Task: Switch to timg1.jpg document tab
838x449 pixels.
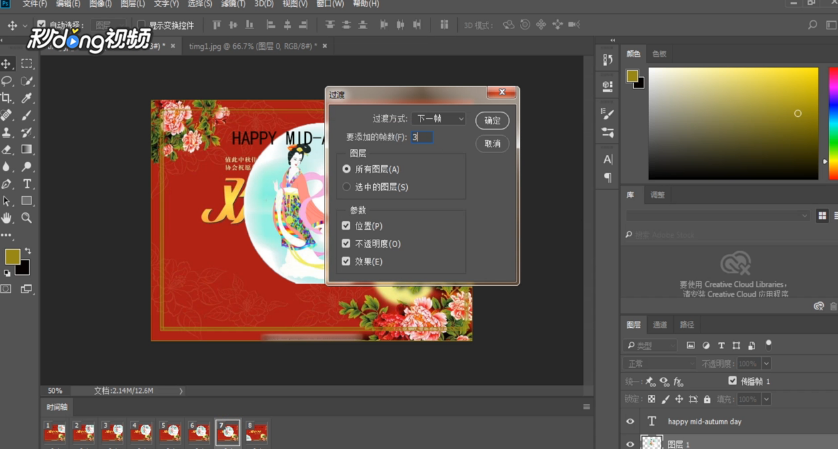Action: (253, 46)
